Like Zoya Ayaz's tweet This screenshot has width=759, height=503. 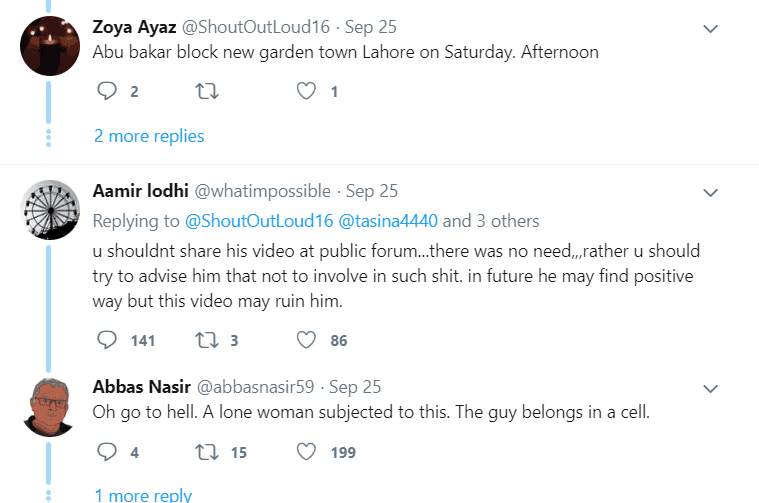click(x=308, y=92)
